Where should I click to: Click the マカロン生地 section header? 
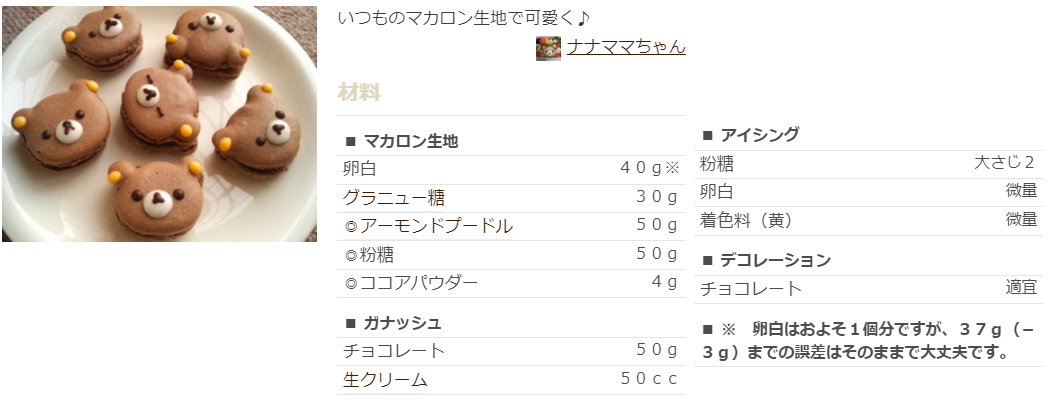point(401,141)
